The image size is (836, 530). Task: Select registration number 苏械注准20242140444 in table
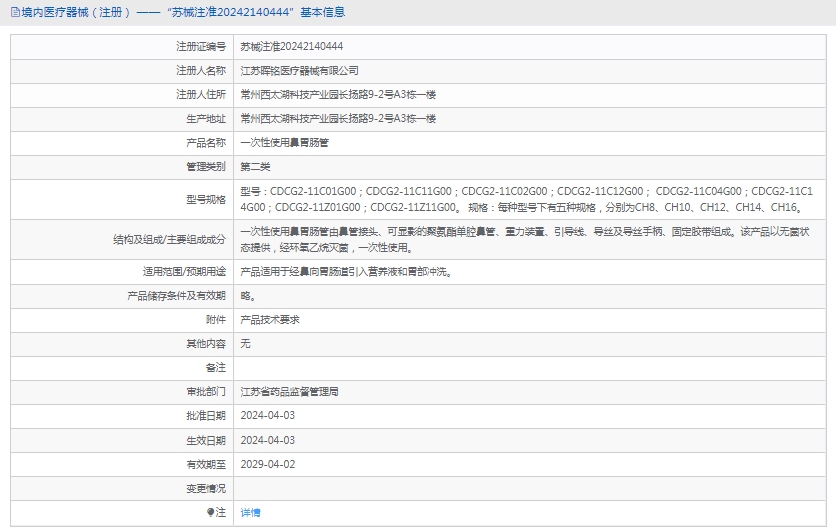tap(292, 47)
